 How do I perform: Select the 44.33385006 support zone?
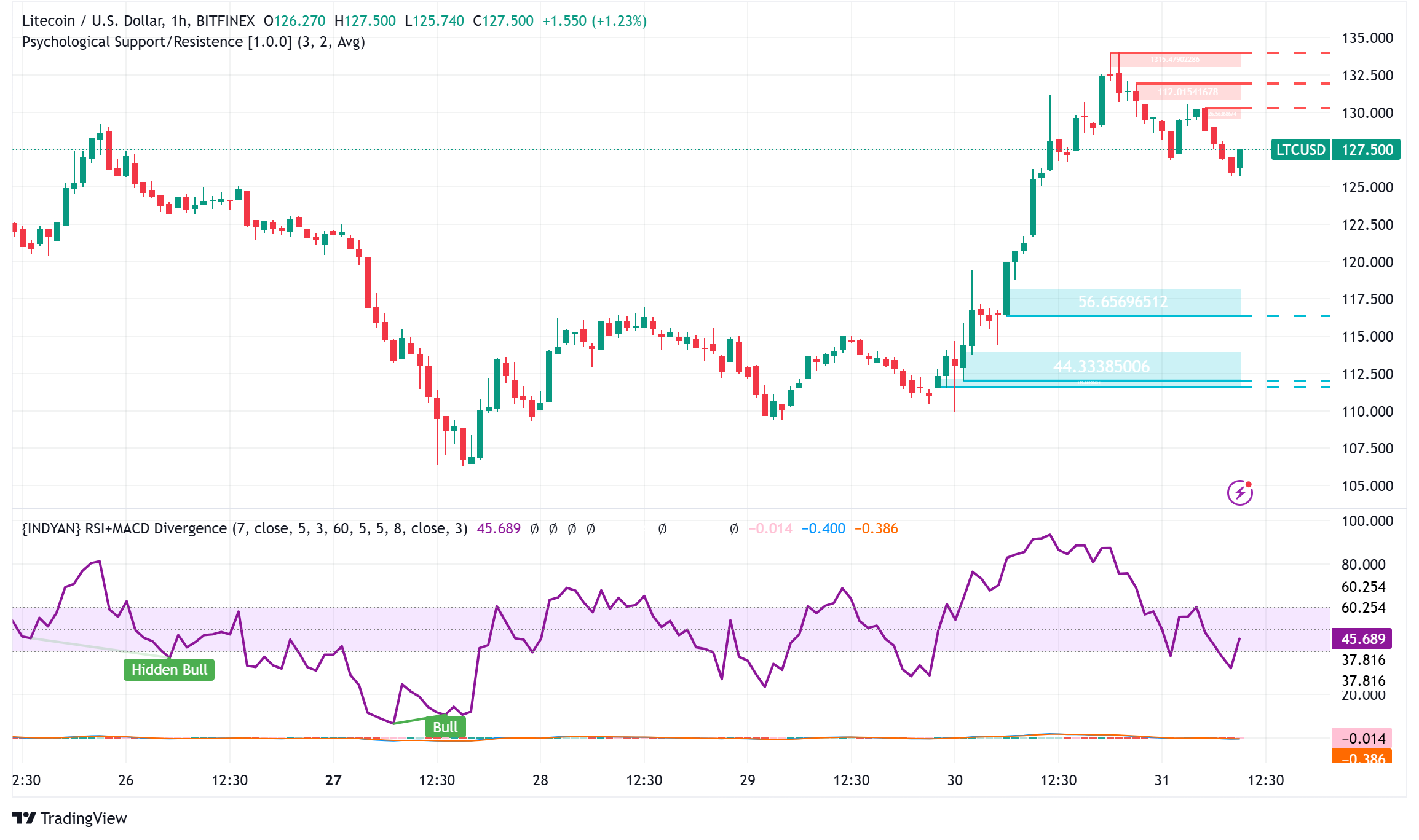tap(1101, 366)
